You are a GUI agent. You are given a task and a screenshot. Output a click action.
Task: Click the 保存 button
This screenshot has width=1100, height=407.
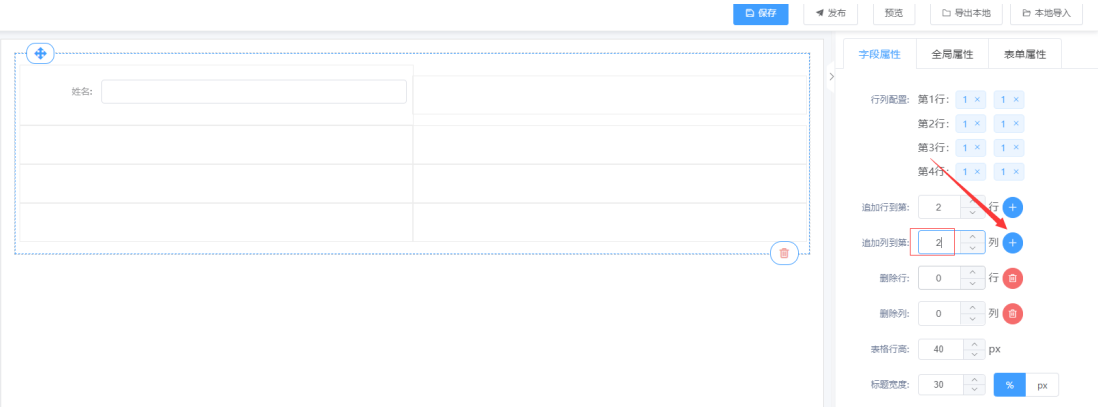coord(760,13)
